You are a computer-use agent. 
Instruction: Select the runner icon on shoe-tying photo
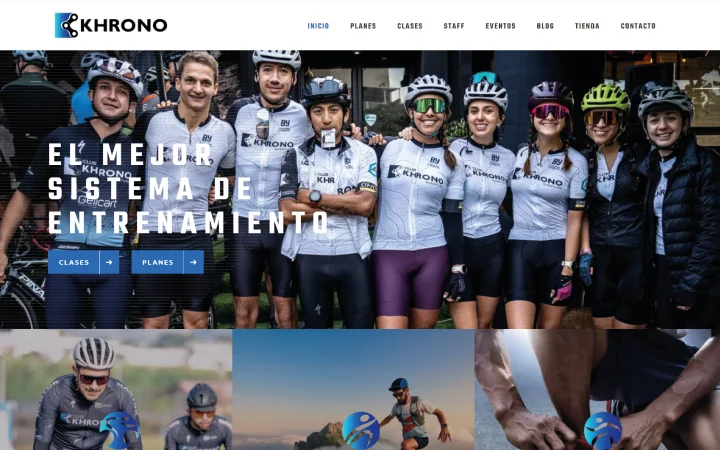click(x=603, y=430)
